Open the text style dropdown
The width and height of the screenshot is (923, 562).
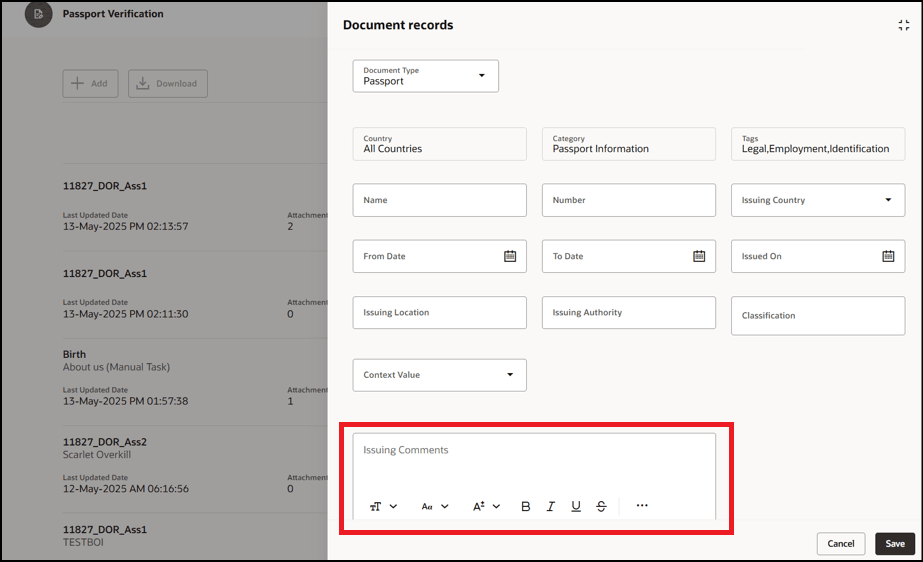[383, 506]
